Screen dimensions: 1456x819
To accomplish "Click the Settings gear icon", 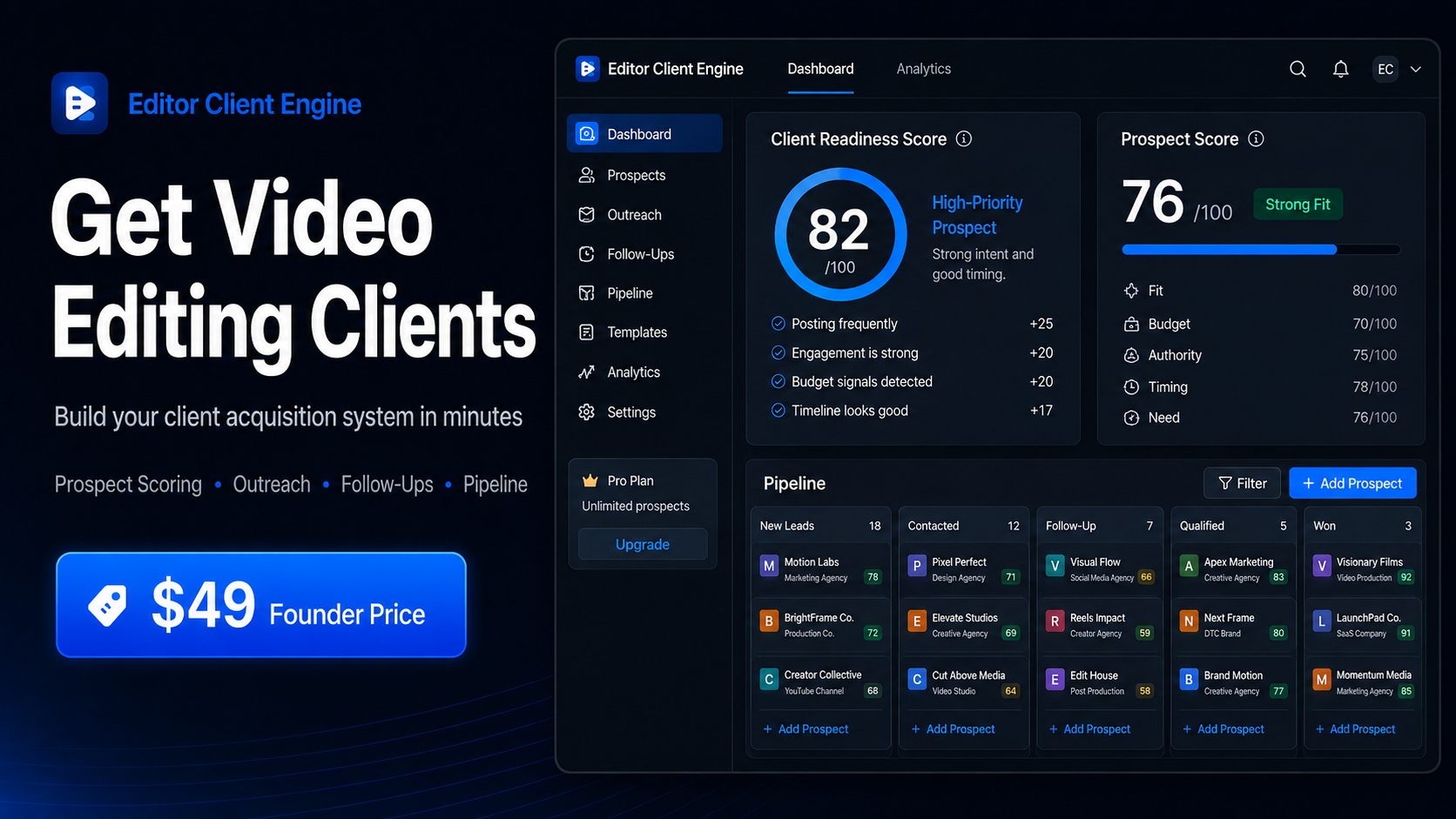I will point(587,412).
